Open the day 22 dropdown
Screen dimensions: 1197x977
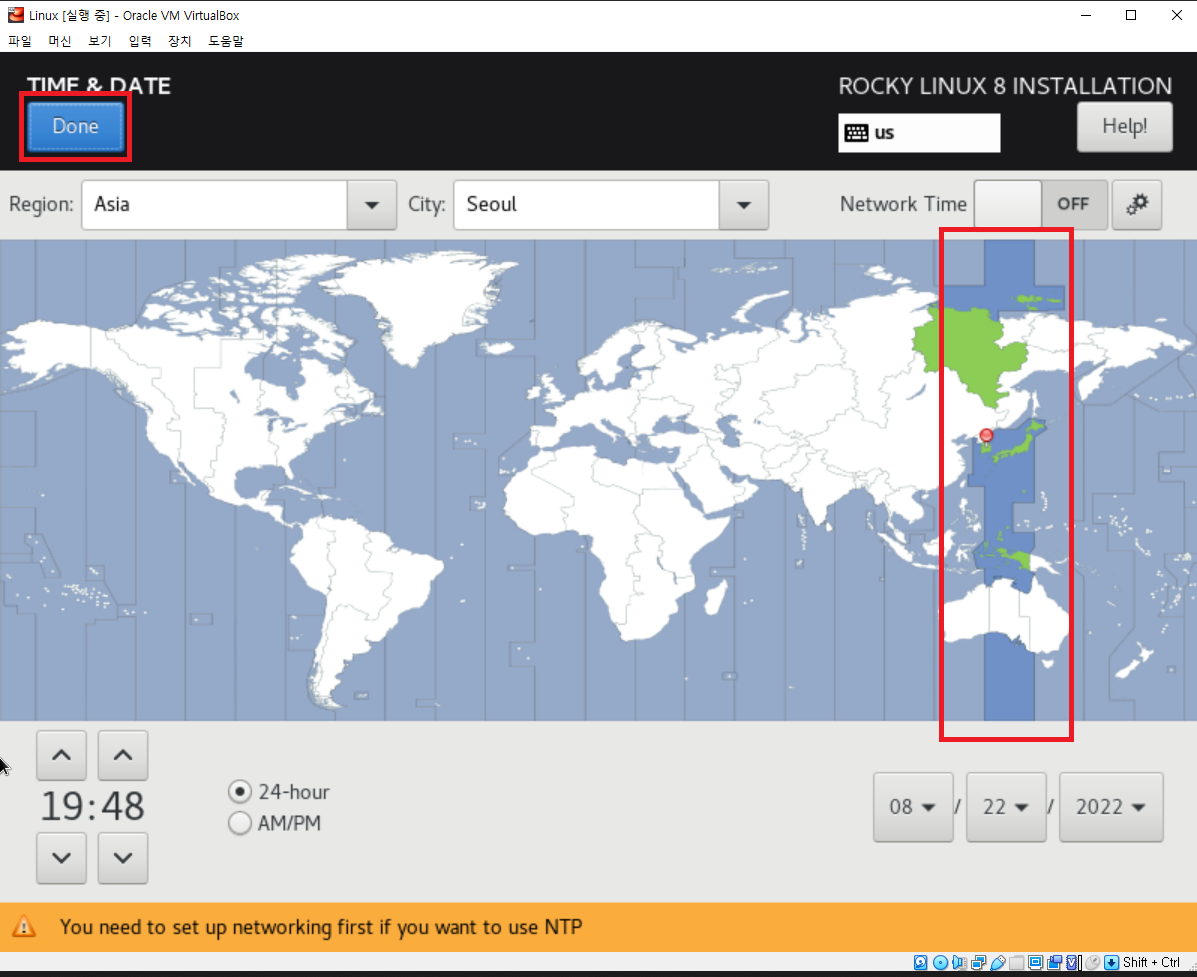[1006, 807]
